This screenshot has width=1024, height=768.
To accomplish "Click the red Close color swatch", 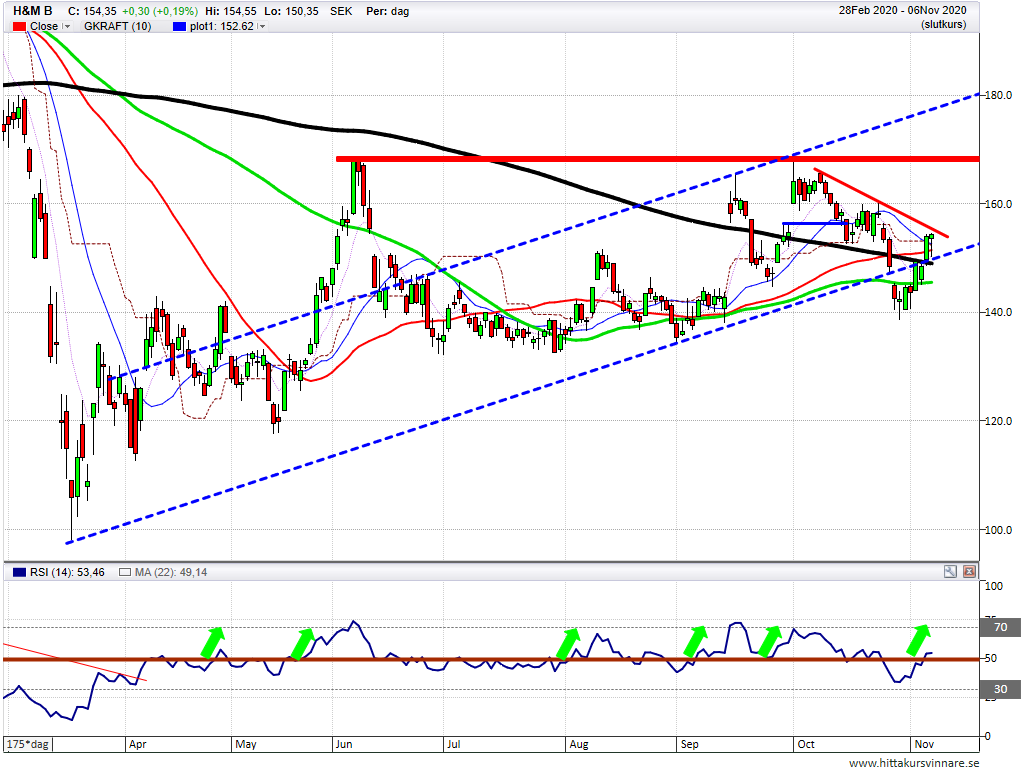I will (x=19, y=26).
